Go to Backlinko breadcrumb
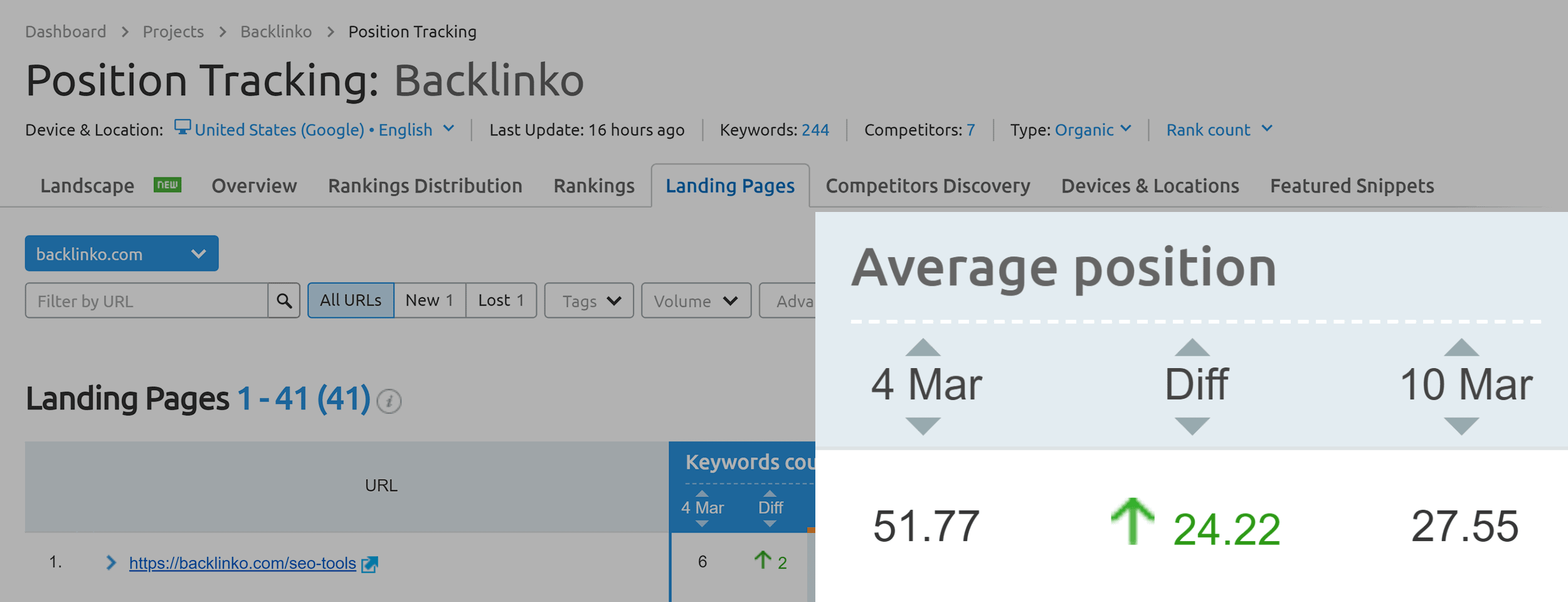Image resolution: width=1568 pixels, height=602 pixels. pos(276,31)
